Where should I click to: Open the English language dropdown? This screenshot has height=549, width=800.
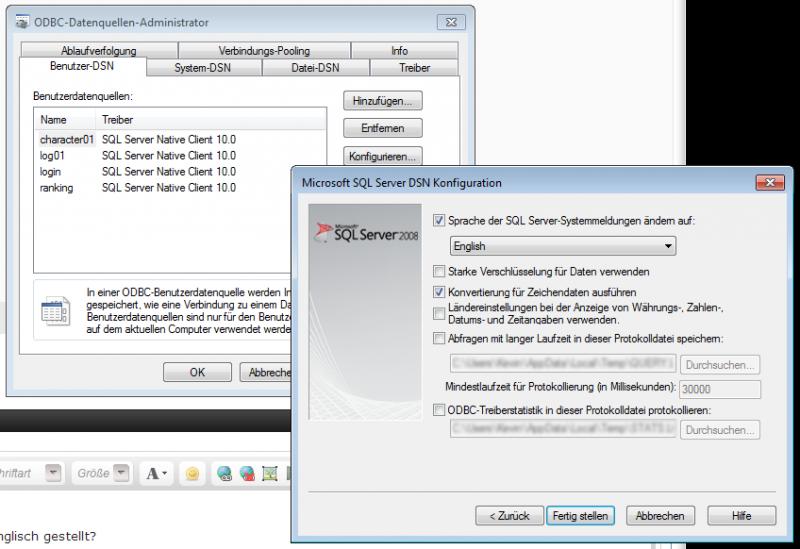[560, 245]
